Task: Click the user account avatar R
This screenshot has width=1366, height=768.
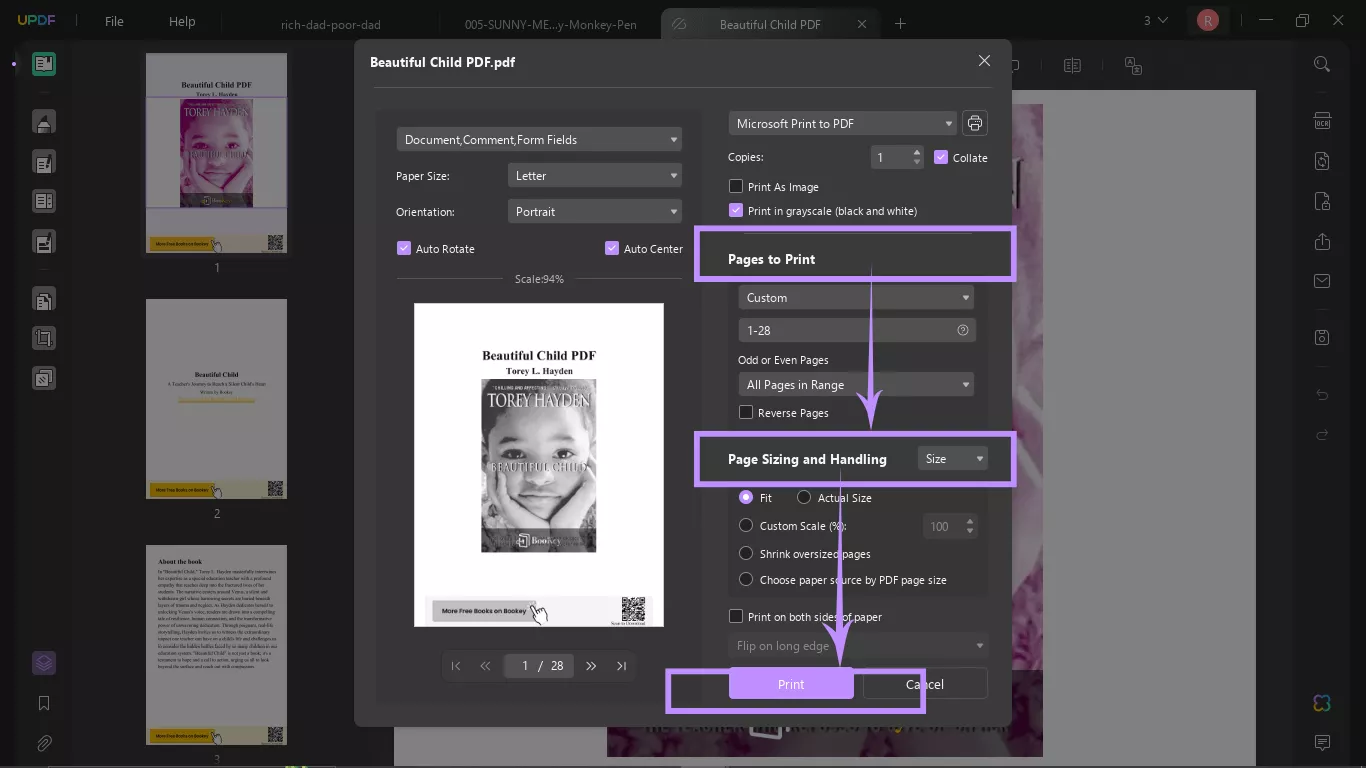Action: [1208, 20]
